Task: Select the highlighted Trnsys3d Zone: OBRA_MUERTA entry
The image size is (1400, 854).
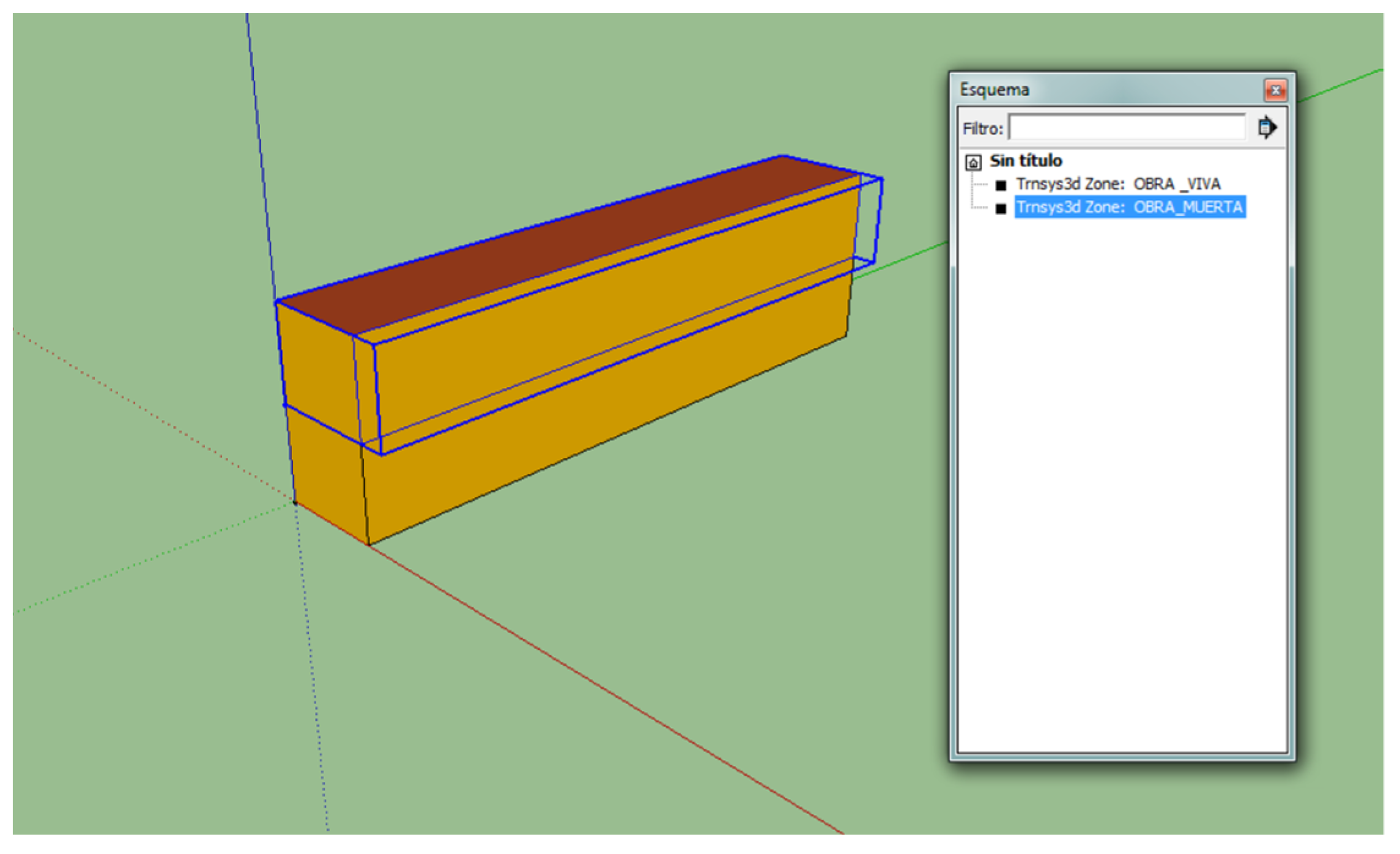Action: (1129, 208)
